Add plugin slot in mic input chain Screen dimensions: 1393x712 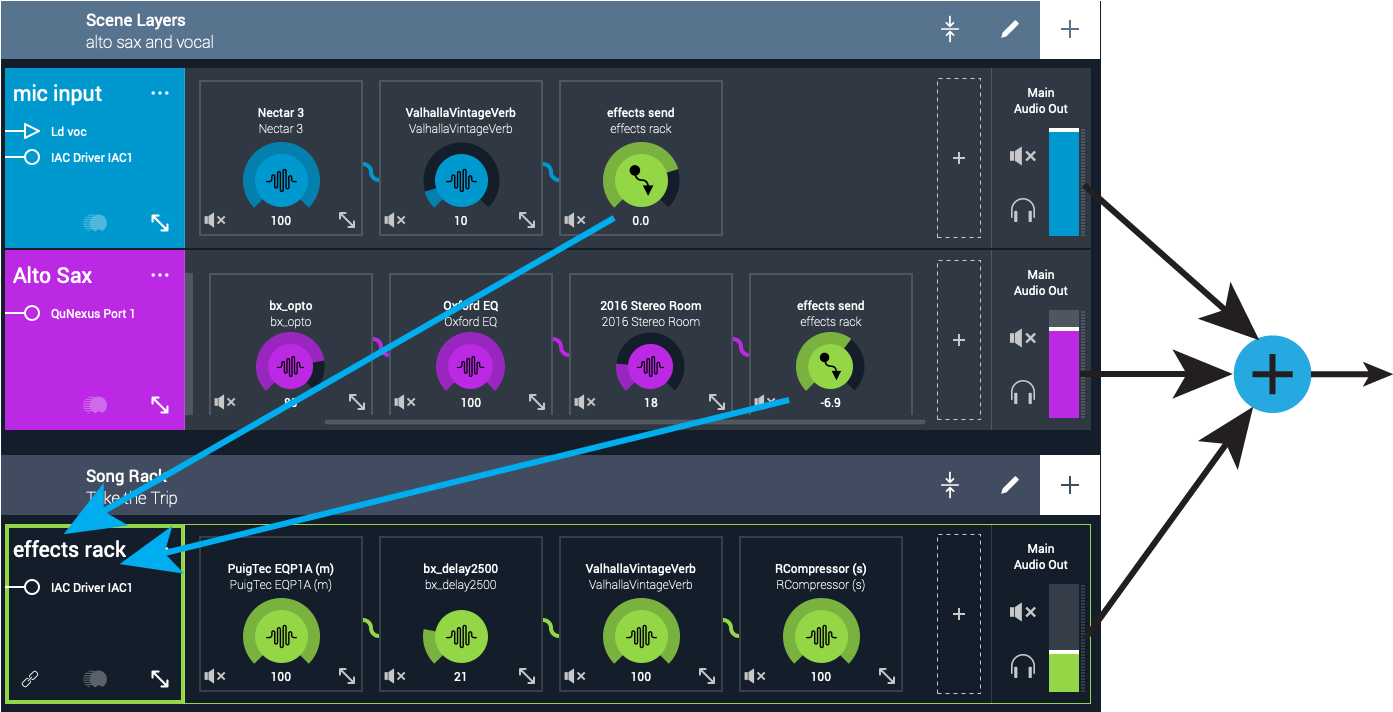tap(959, 158)
